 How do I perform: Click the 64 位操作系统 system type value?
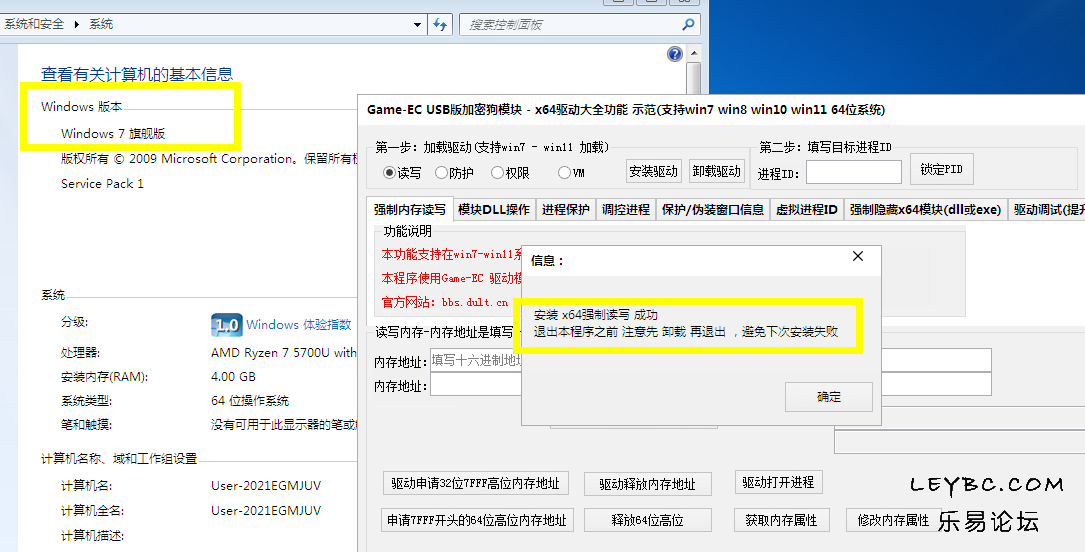(x=250, y=401)
